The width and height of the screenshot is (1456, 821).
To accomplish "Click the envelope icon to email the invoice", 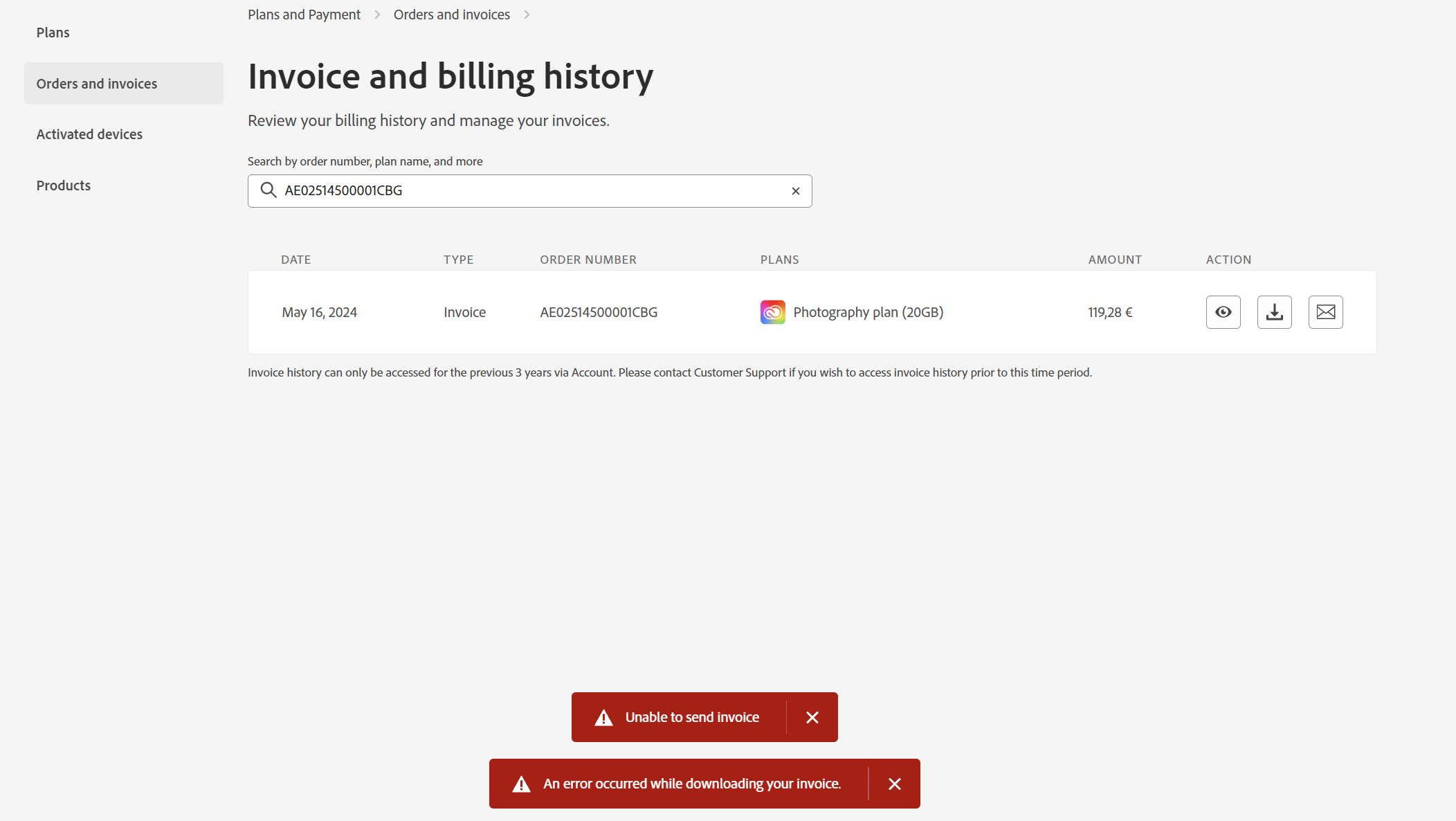I will tap(1325, 312).
